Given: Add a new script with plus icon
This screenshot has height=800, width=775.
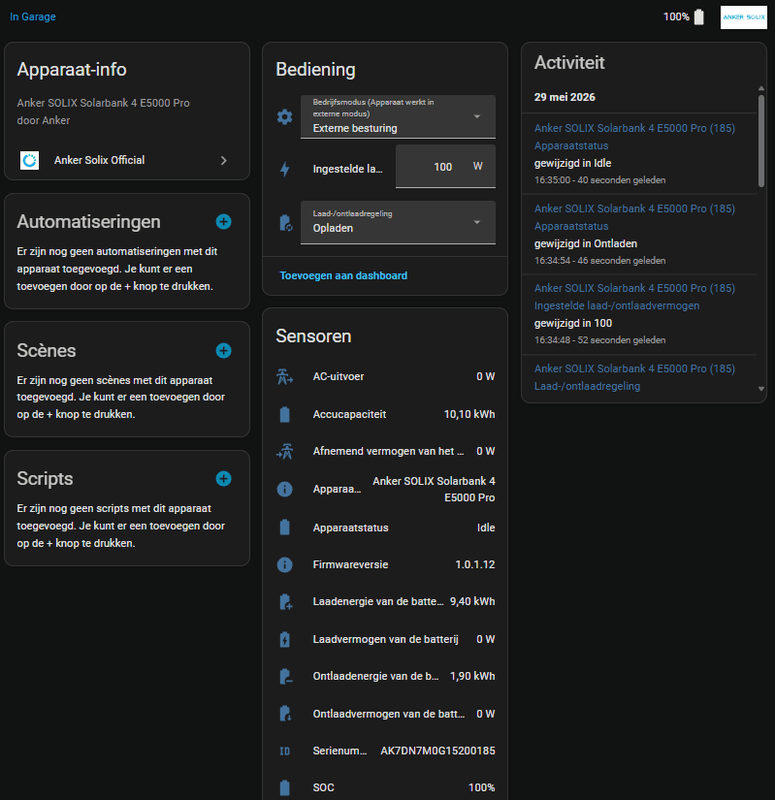Looking at the screenshot, I should pyautogui.click(x=223, y=479).
